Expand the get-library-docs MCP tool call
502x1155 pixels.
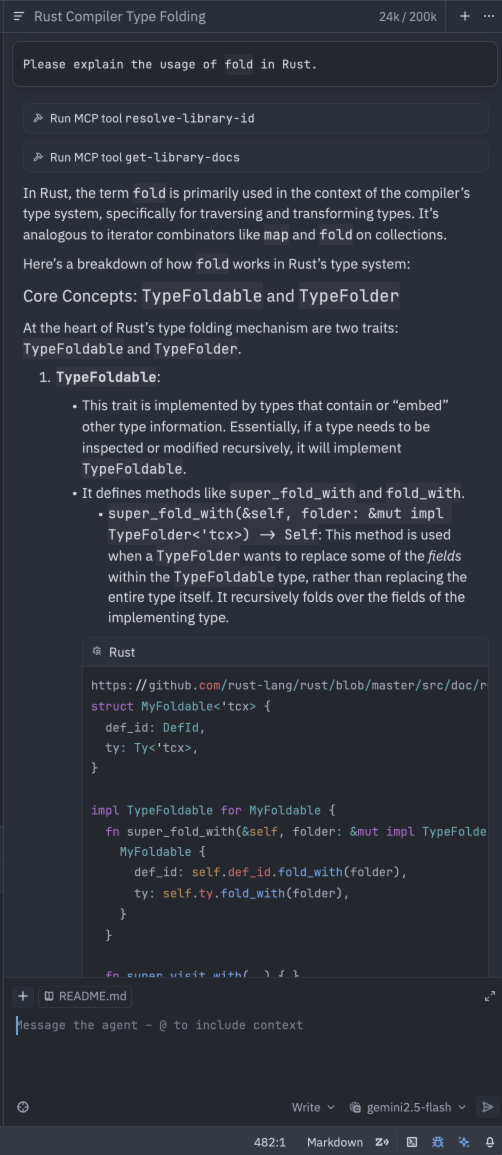pos(255,157)
